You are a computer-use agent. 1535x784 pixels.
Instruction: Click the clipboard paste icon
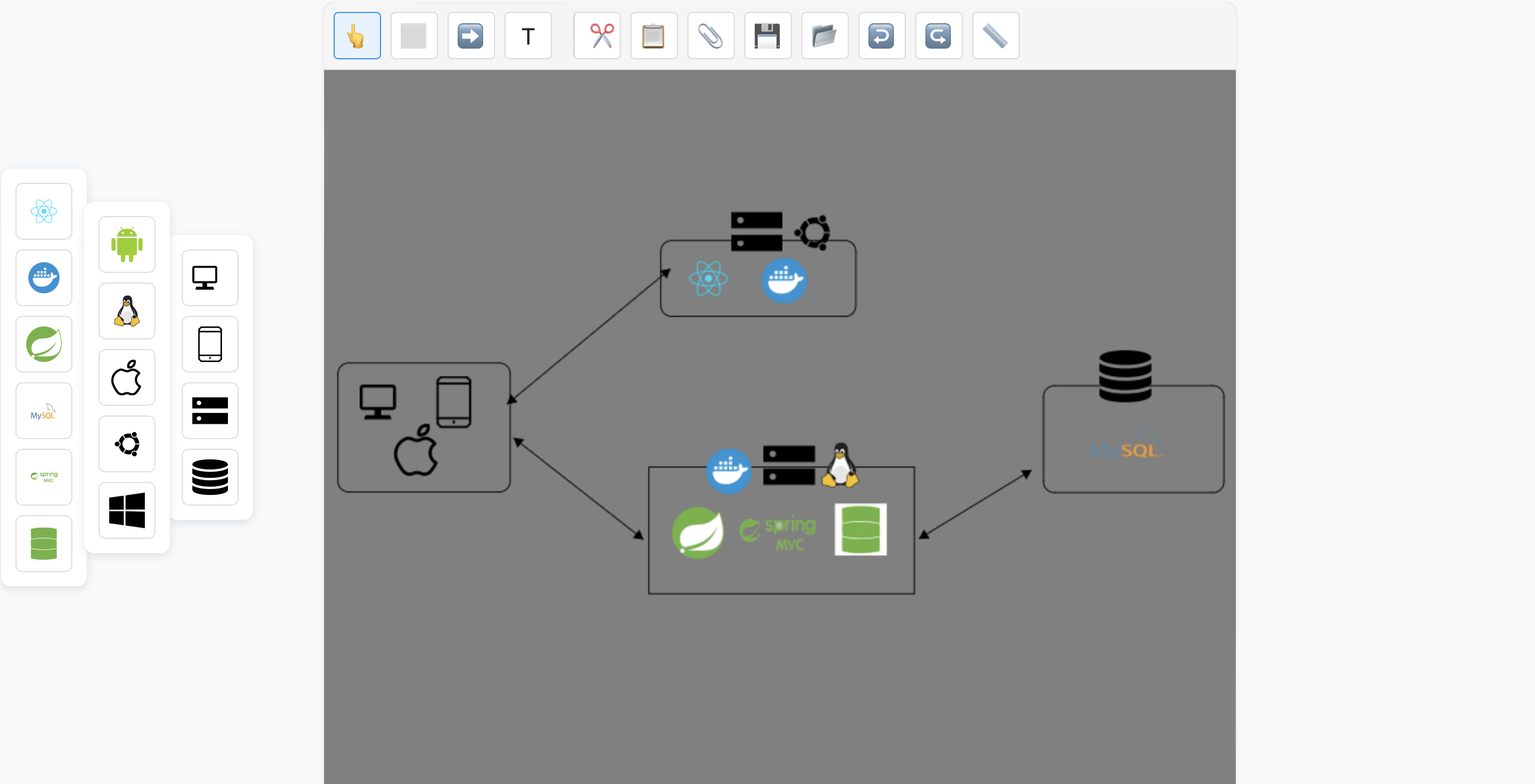[x=654, y=36]
